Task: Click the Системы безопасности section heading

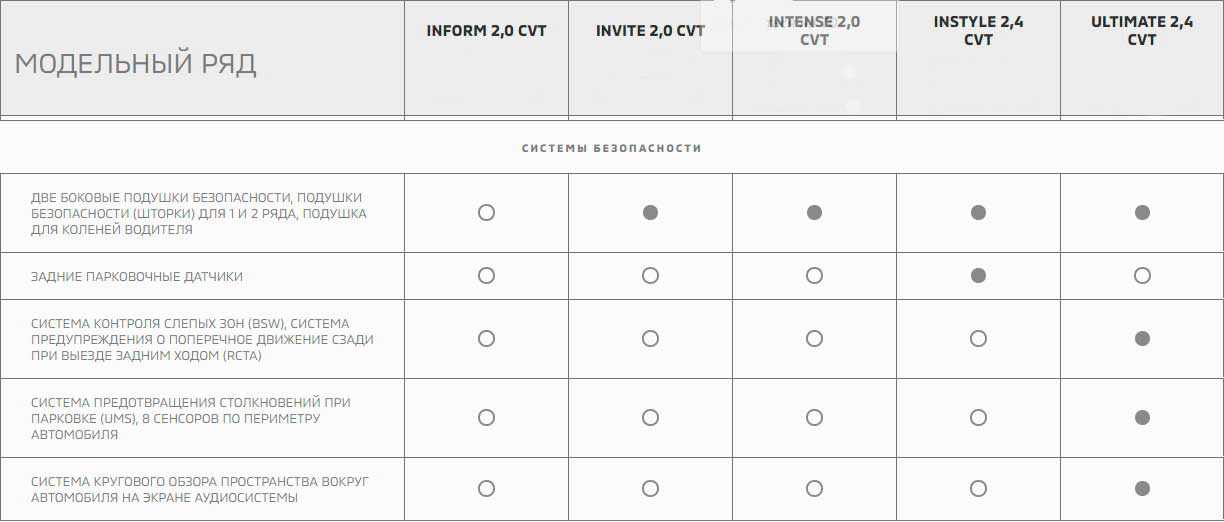Action: [x=611, y=148]
